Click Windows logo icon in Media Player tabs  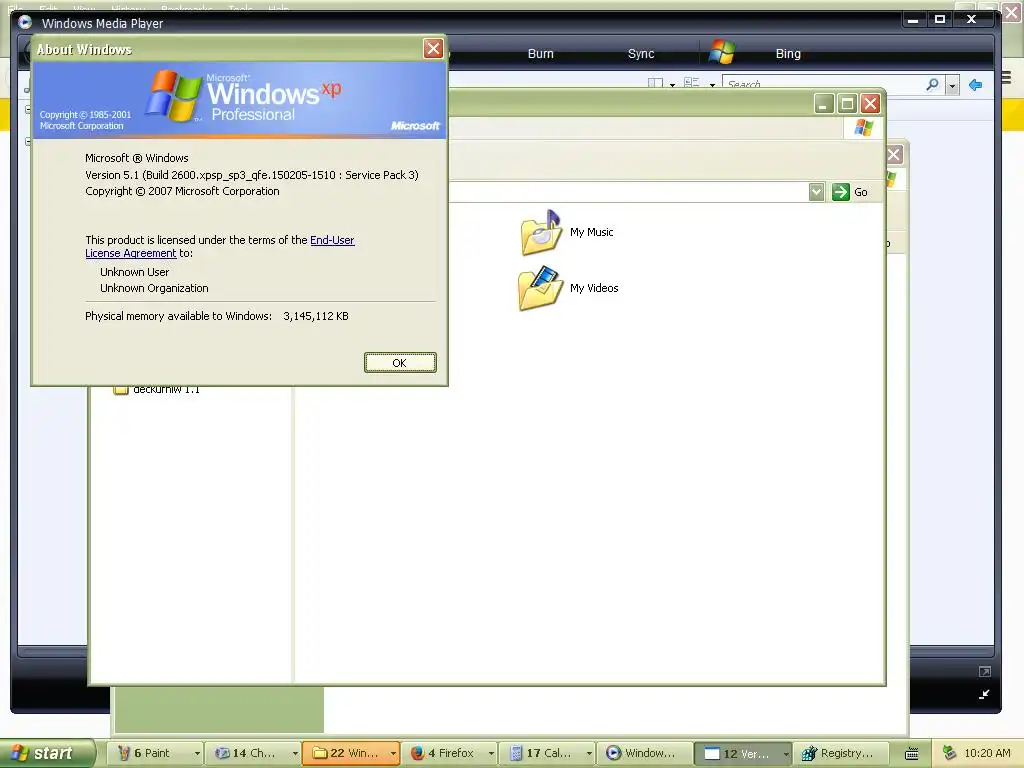722,52
